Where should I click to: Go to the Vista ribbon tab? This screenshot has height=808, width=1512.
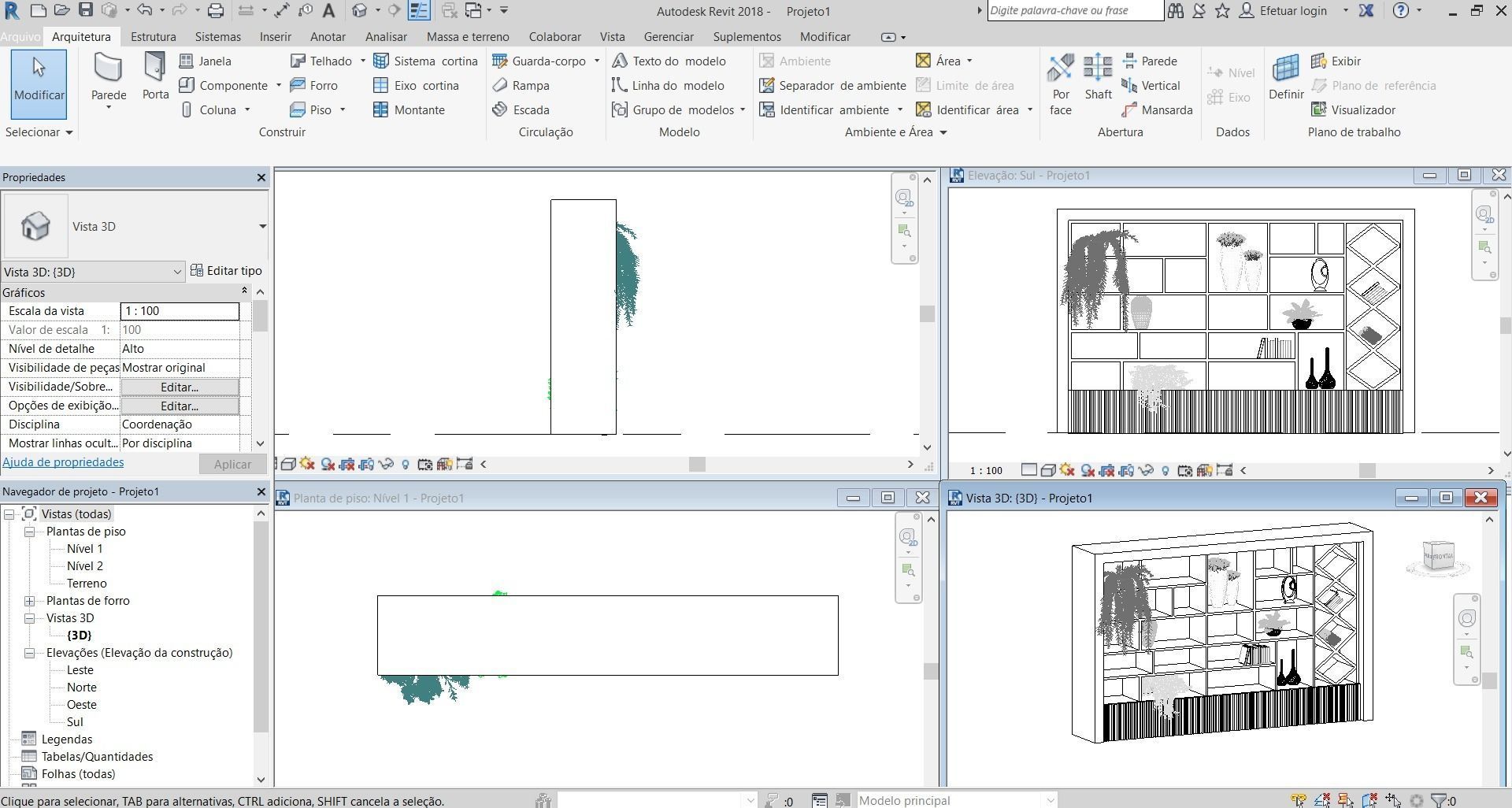point(612,37)
